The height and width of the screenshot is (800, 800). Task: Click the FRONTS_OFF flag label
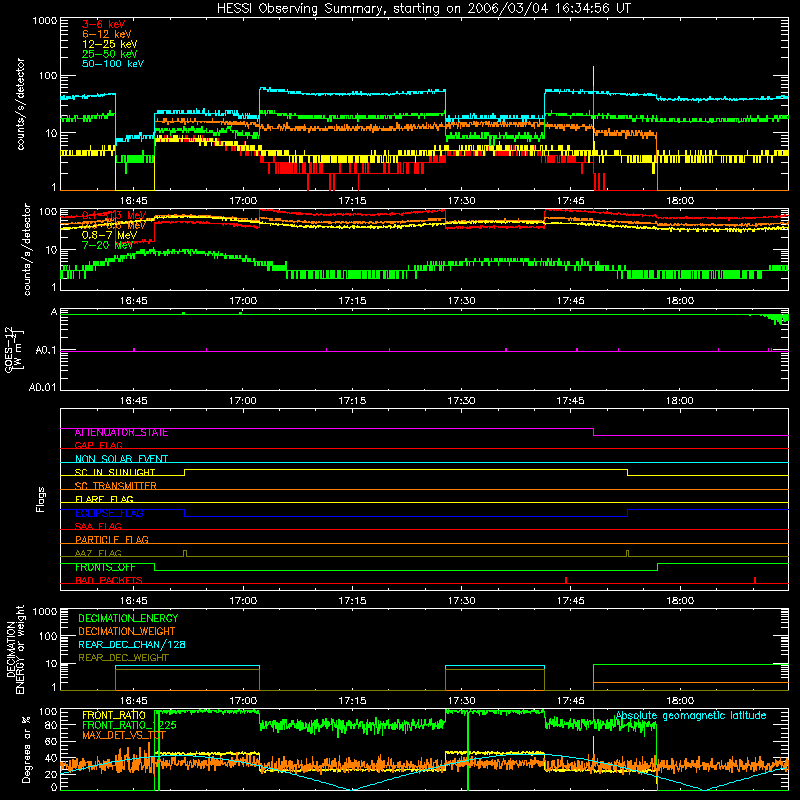(x=105, y=567)
